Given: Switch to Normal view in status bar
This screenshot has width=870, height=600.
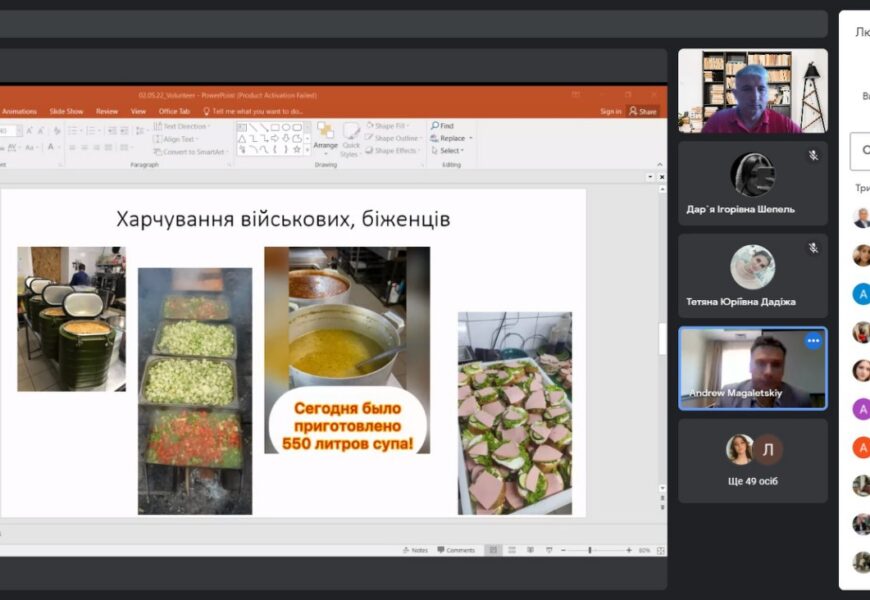Looking at the screenshot, I should point(492,550).
